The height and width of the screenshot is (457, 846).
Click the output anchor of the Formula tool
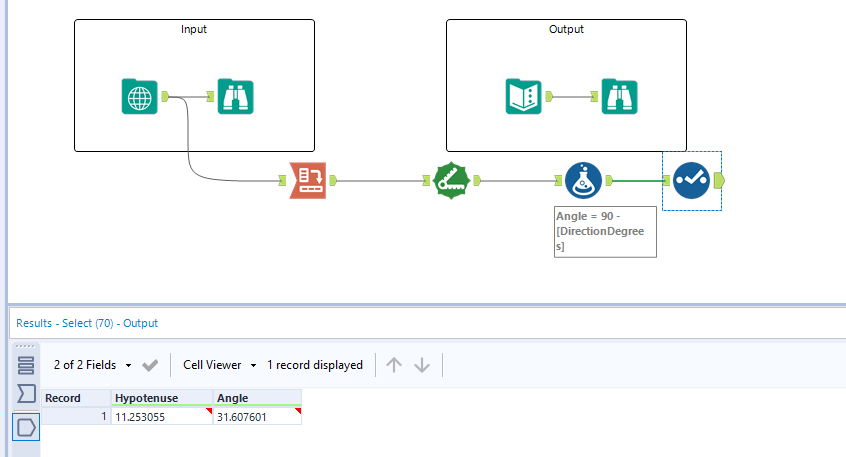pos(609,180)
